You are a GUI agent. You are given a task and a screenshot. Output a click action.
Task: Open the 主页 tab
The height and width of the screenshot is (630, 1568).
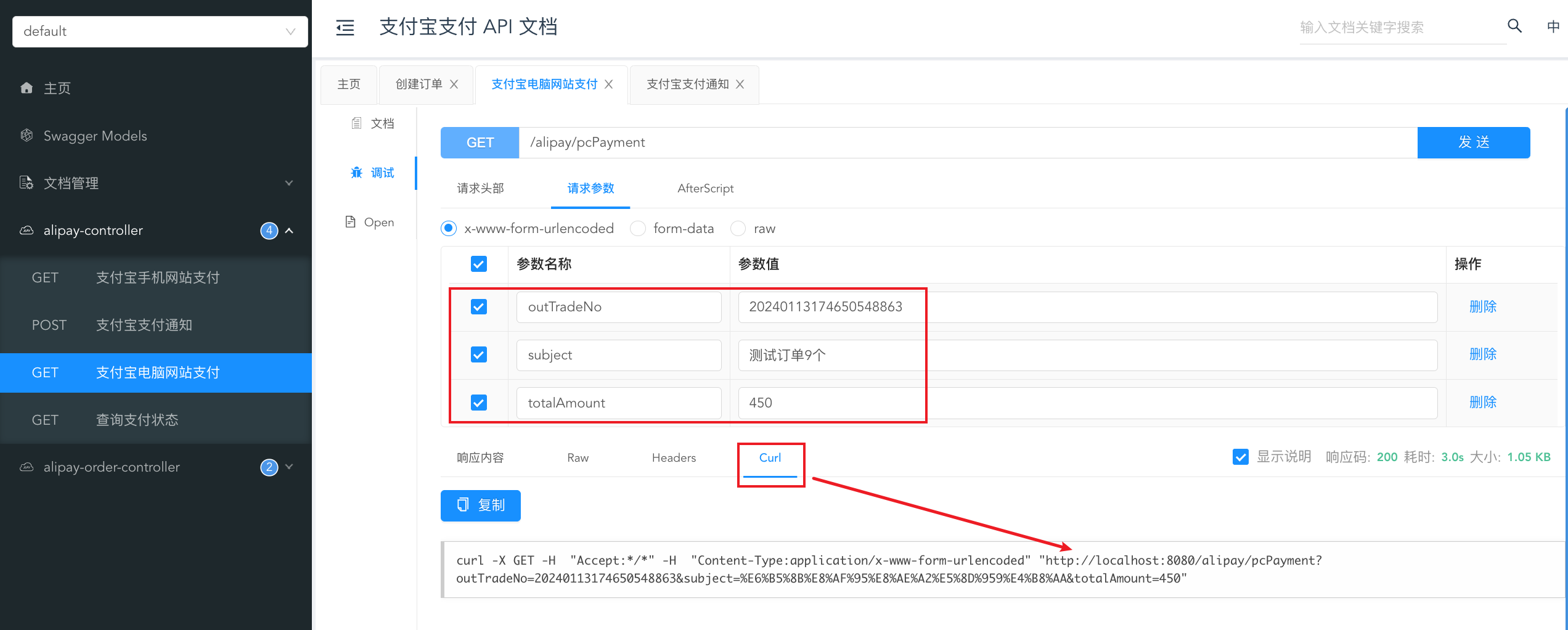pos(349,84)
